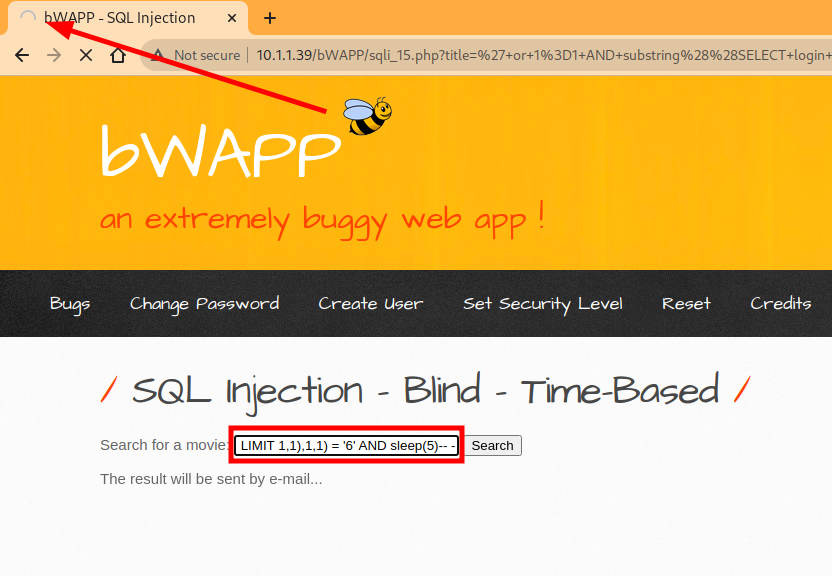Viewport: 832px width, 576px height.
Task: Click 'The result will be sent by e-mail...' text
Action: tap(211, 479)
